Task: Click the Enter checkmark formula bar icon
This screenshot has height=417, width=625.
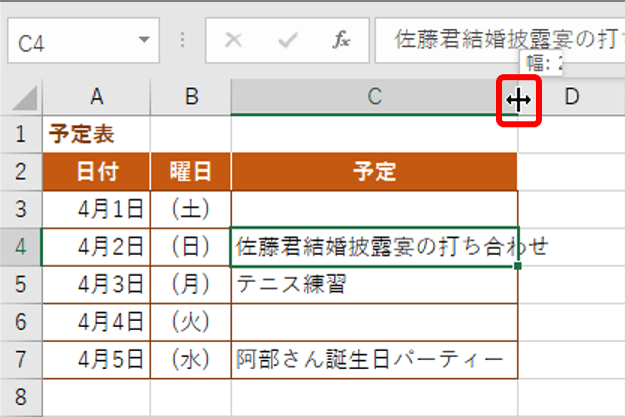Action: (287, 40)
